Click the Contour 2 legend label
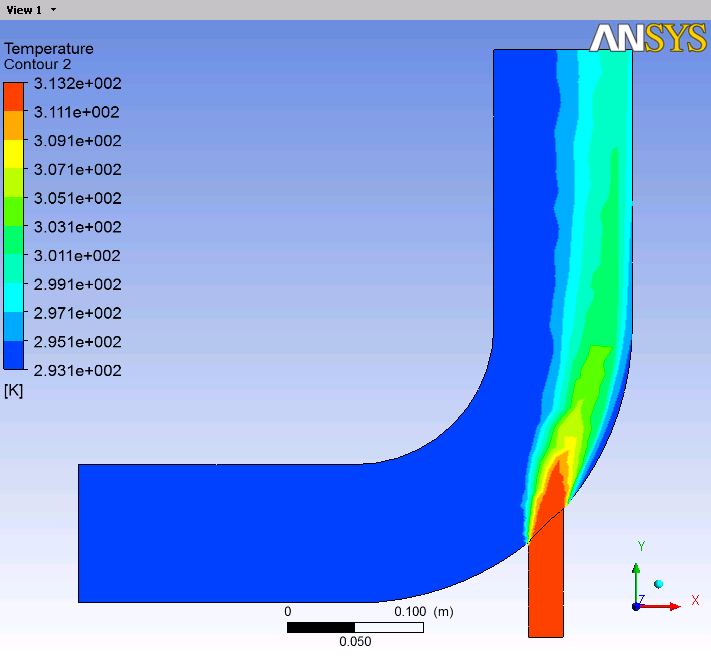The image size is (711, 667). pyautogui.click(x=38, y=64)
